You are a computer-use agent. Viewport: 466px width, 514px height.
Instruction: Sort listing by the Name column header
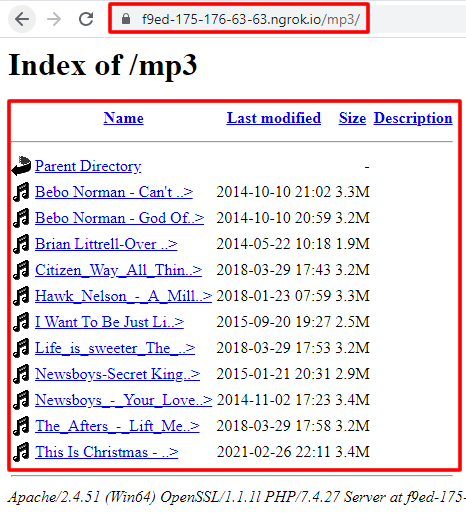124,118
